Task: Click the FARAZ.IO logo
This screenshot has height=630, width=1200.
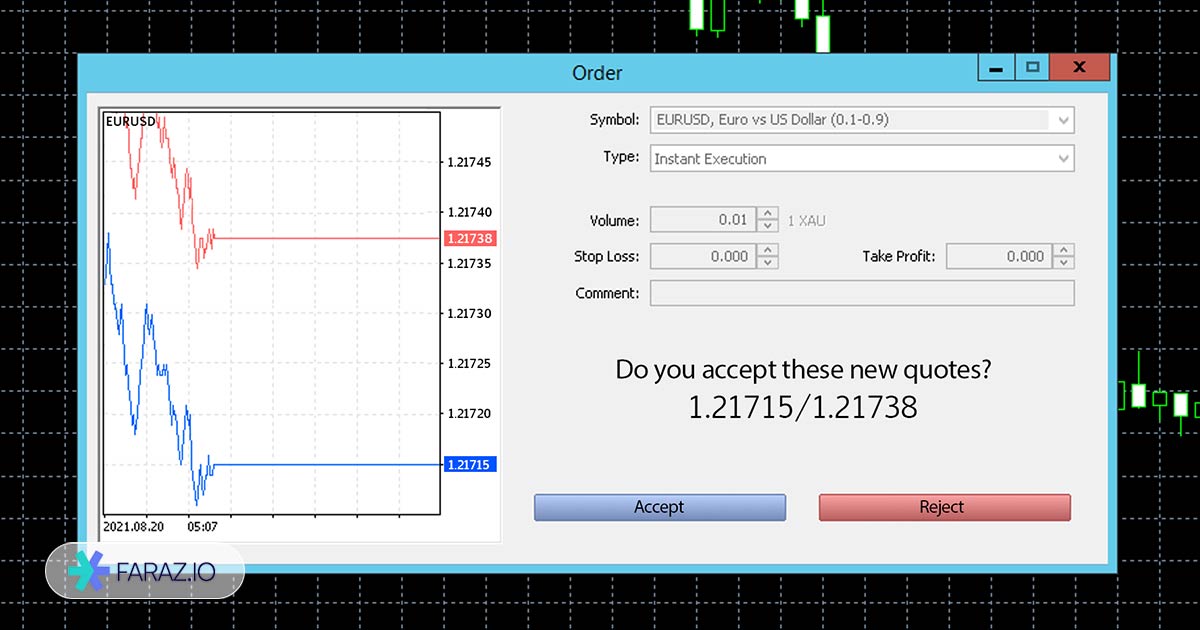Action: [145, 571]
